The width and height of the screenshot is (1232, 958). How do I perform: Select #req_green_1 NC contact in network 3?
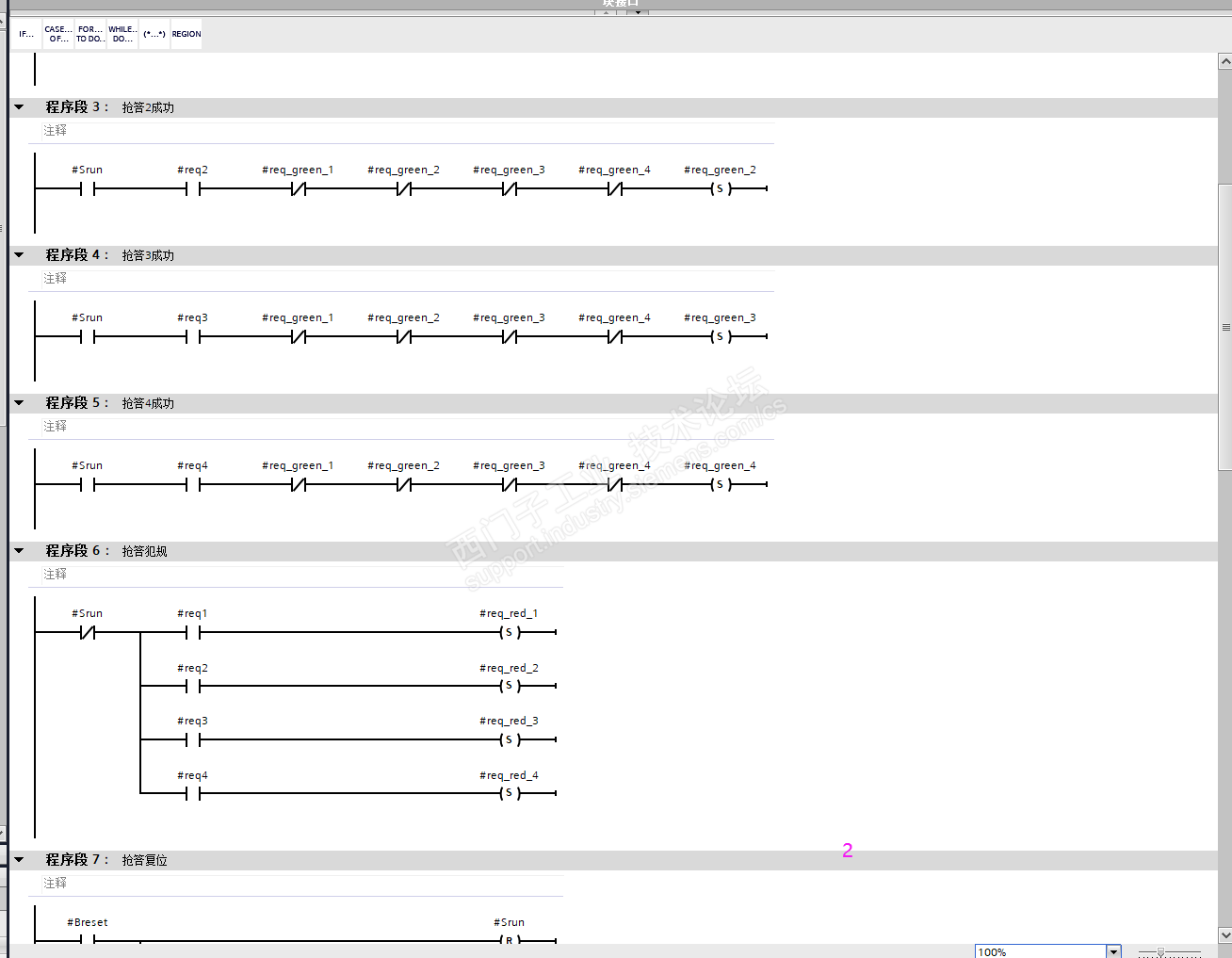click(x=299, y=189)
